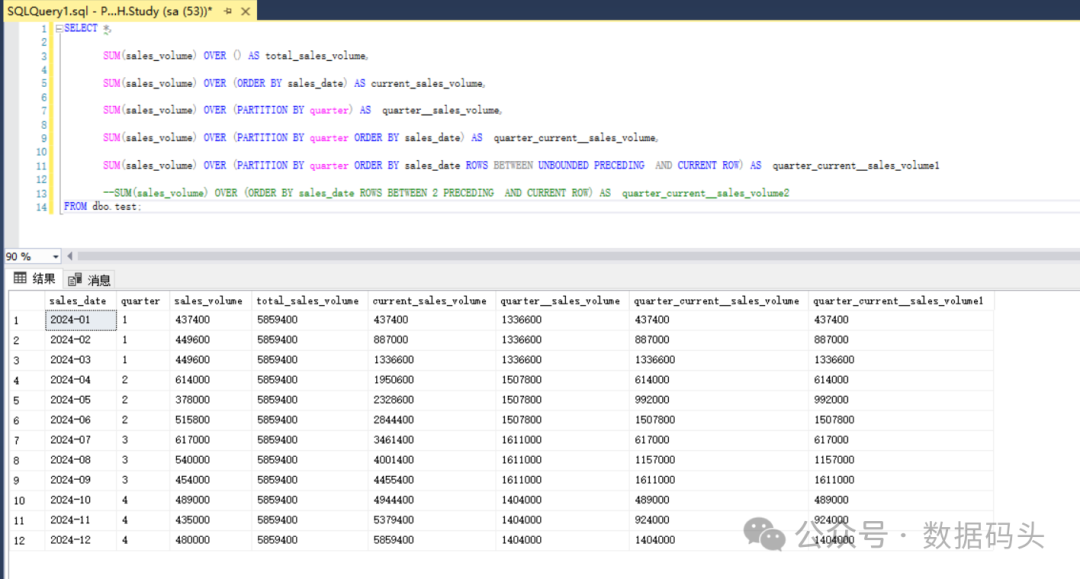Close the SQLQuery1.sql query tab
This screenshot has width=1080, height=579.
click(x=245, y=11)
